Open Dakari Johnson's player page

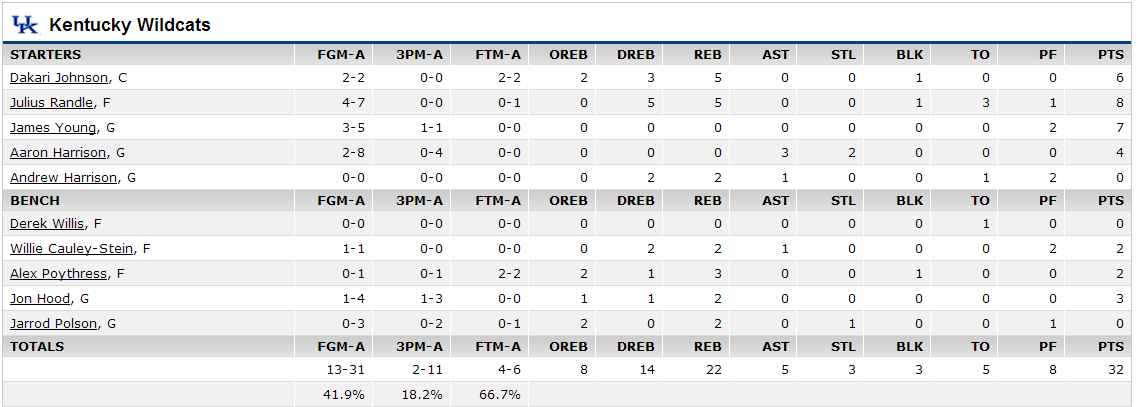(x=59, y=78)
